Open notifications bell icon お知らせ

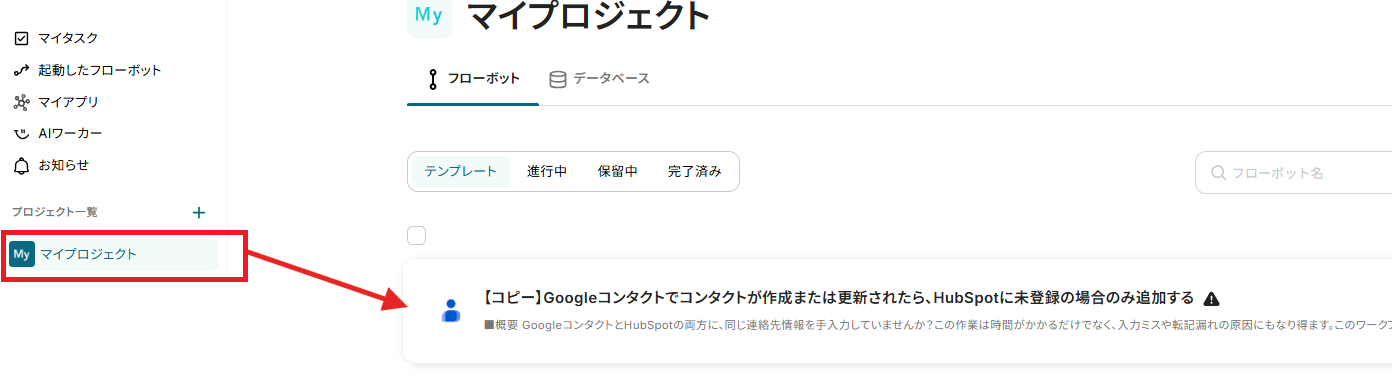[x=22, y=165]
